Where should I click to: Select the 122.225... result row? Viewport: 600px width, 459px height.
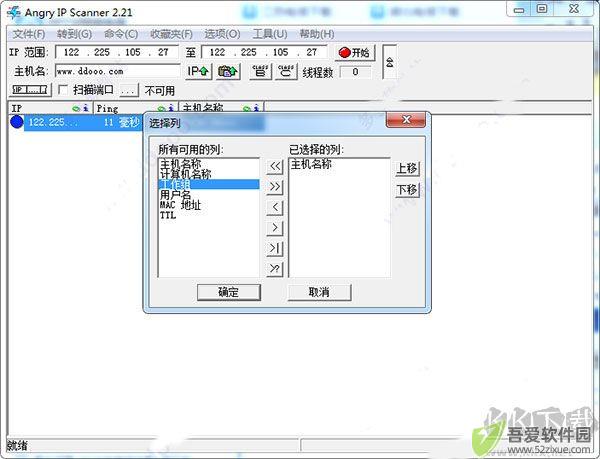pos(76,122)
